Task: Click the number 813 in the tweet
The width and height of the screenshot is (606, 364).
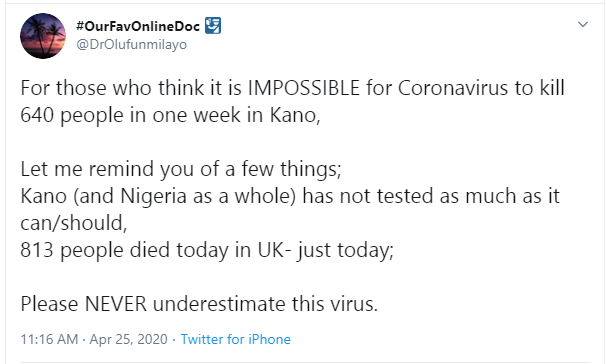Action: pyautogui.click(x=37, y=250)
